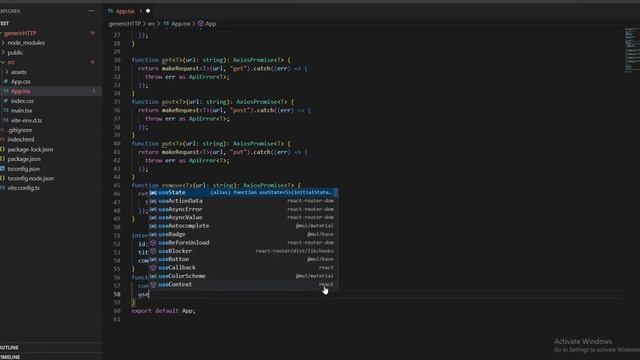Open package.json file
Viewport: 640px width, 360px height.
[x=24, y=159]
